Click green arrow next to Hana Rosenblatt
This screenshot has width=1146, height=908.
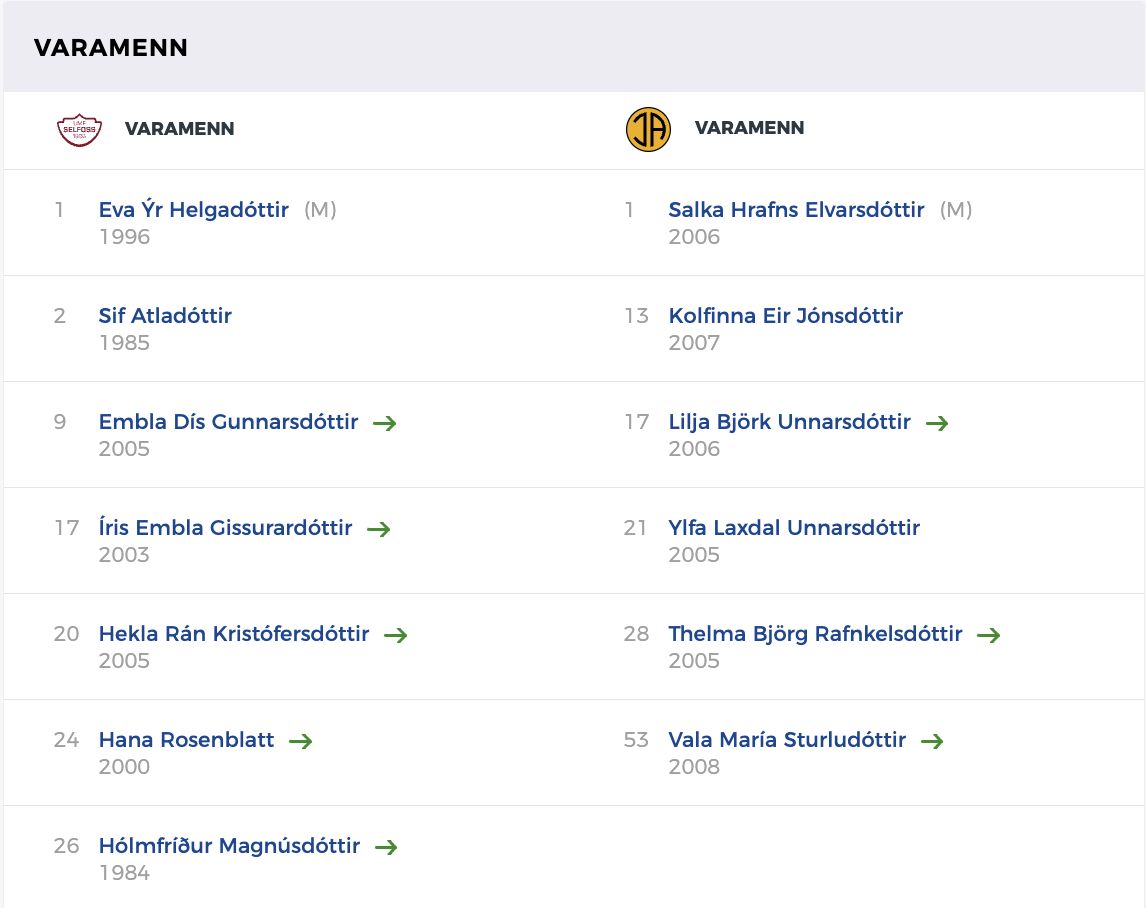[x=301, y=741]
